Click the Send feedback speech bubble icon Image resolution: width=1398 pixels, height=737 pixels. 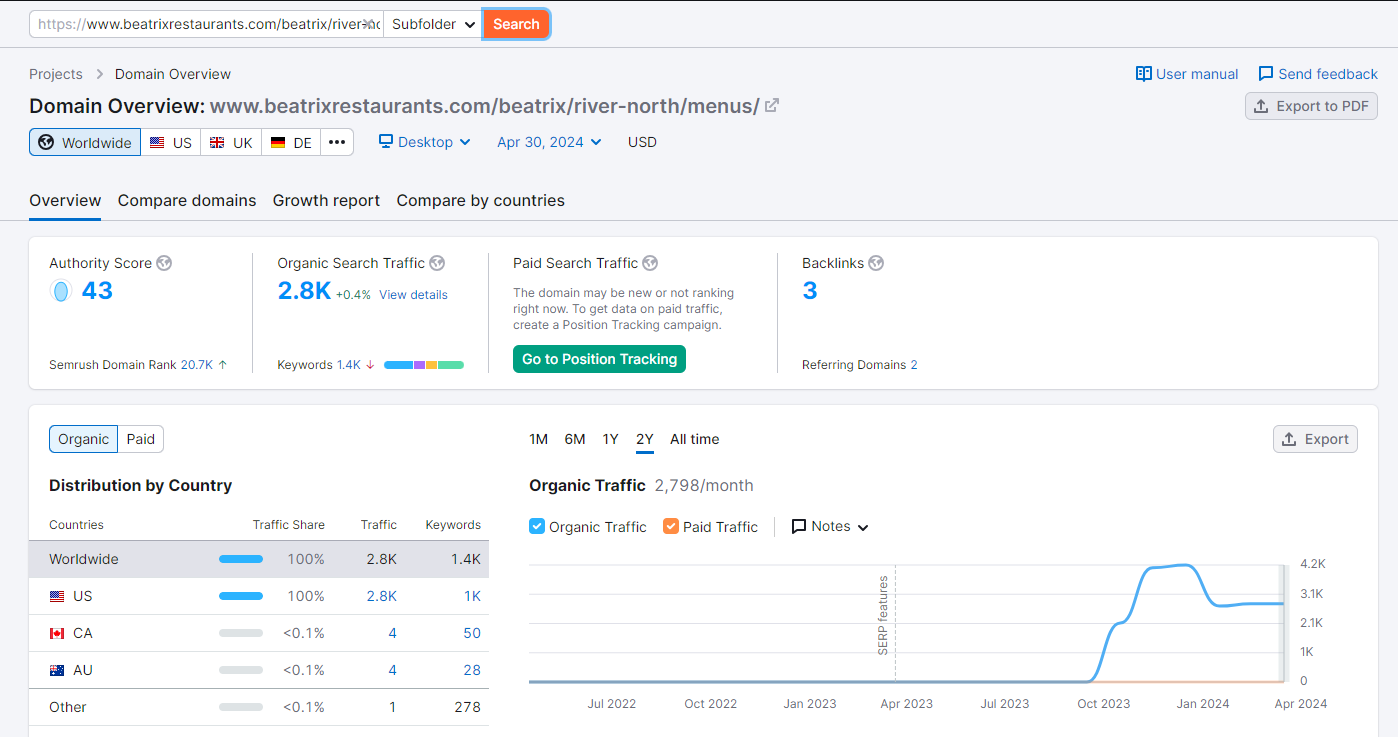[1266, 74]
